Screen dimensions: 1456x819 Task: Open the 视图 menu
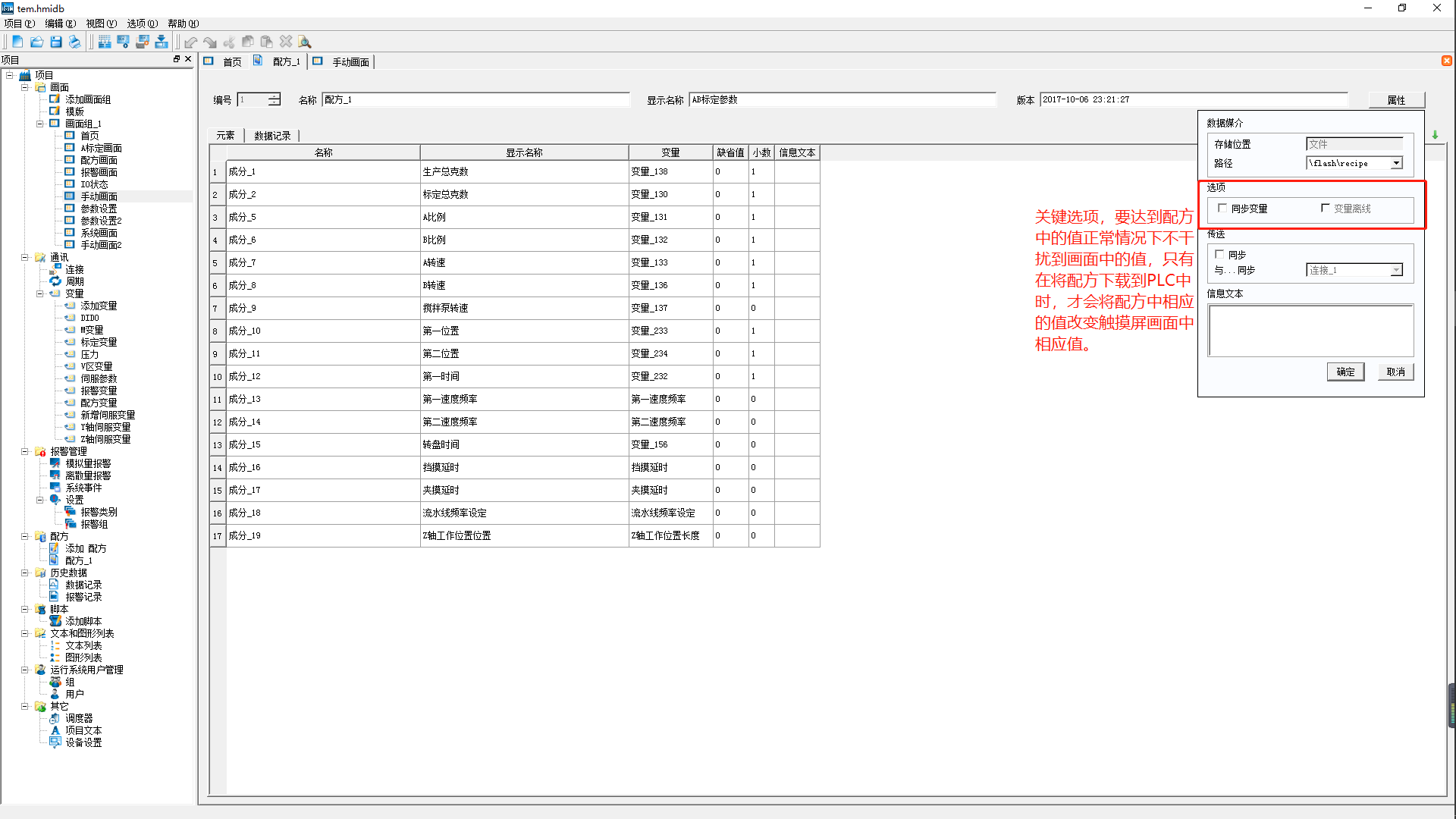click(x=101, y=24)
